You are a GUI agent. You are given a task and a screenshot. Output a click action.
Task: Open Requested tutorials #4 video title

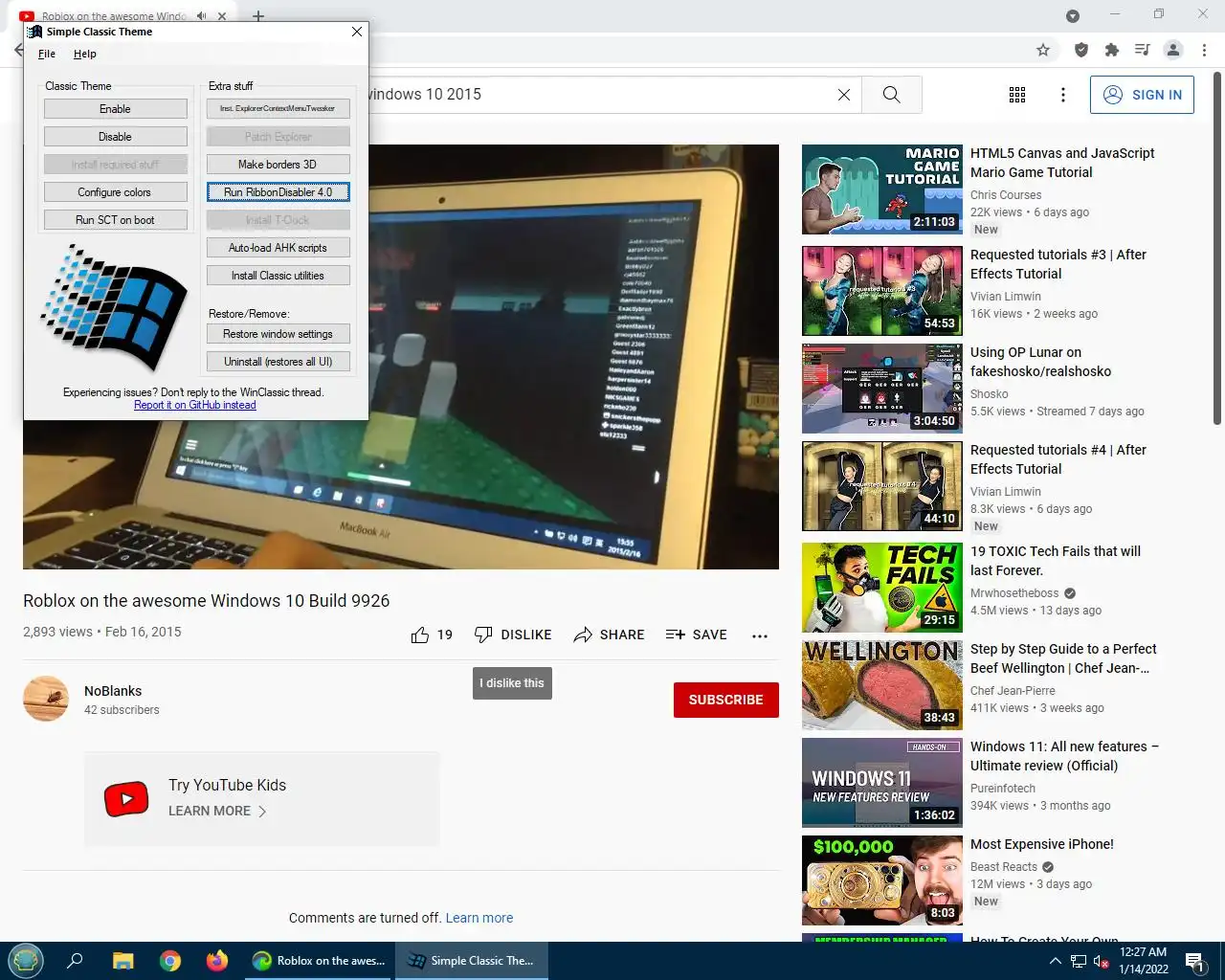(1058, 459)
